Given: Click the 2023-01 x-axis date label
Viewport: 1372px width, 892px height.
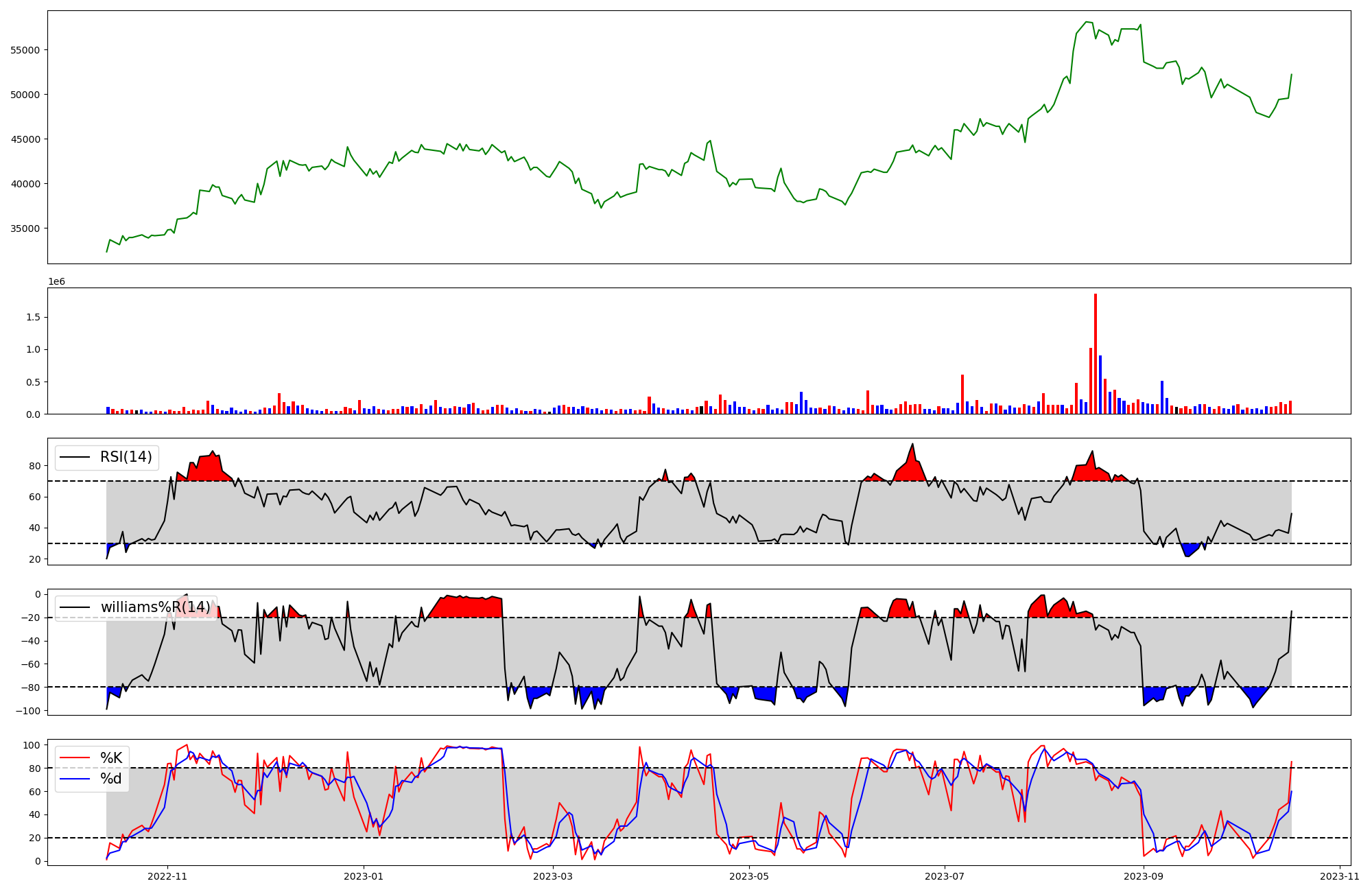Looking at the screenshot, I should click(363, 876).
